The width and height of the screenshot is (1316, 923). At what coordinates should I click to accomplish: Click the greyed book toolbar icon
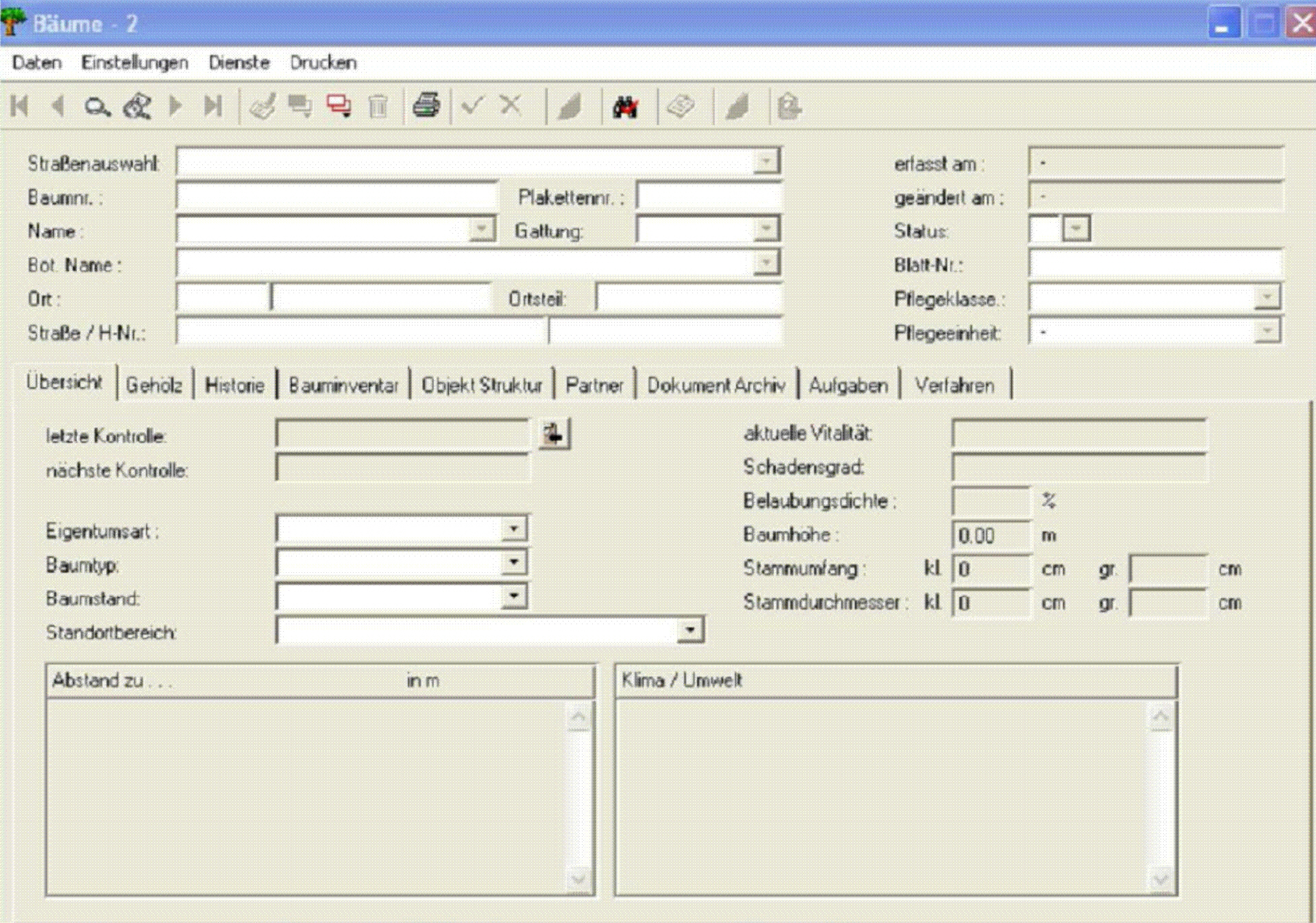[681, 106]
